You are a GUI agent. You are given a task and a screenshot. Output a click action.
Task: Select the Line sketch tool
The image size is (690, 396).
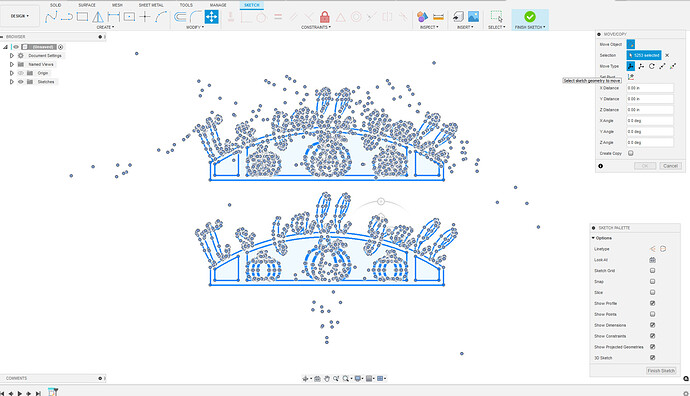coord(51,17)
